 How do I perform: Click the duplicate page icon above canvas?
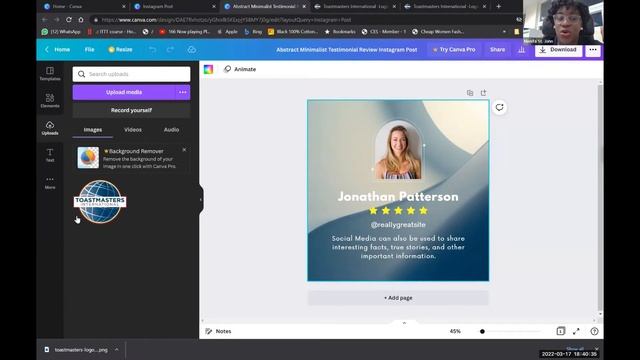tap(470, 93)
